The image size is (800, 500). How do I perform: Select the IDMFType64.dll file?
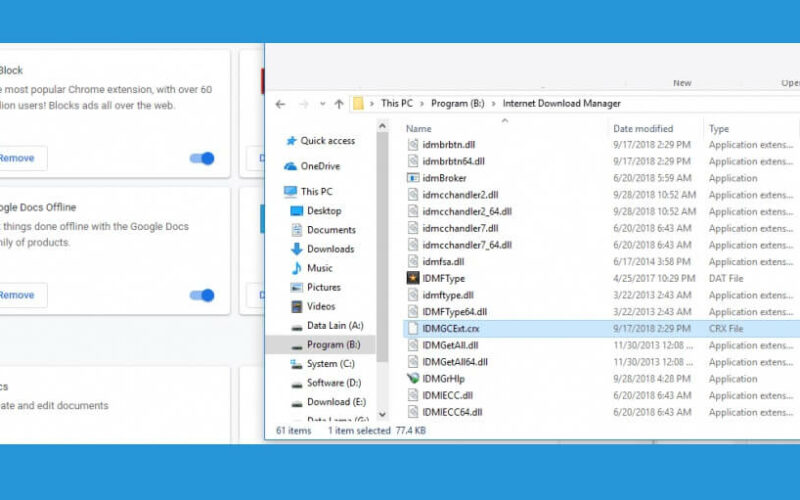454,312
